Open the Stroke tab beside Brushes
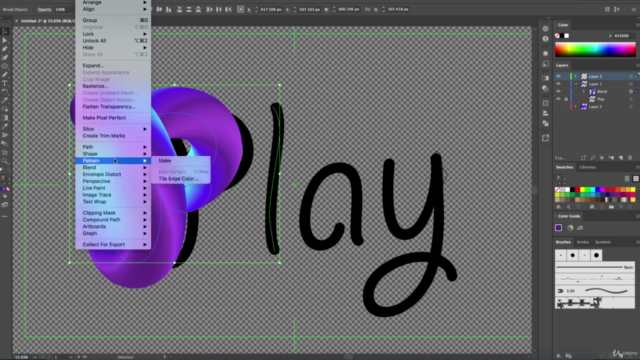Viewport: 640px width, 360px height. tap(582, 242)
